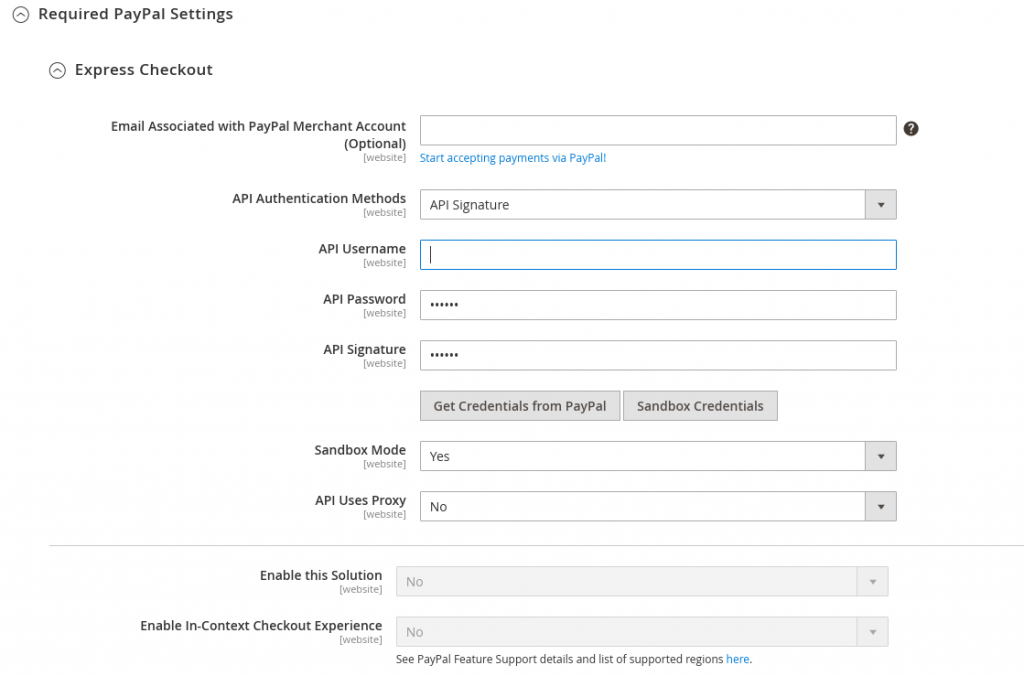Follow the 'here' supported regions link
Screen dimensions: 1024x676
[737, 659]
